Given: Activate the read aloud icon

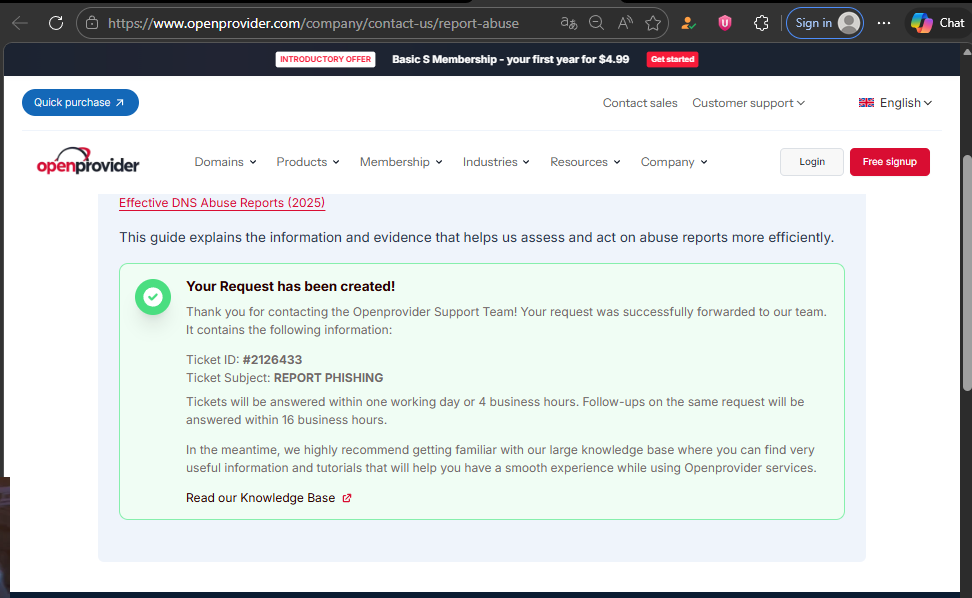Looking at the screenshot, I should [625, 24].
